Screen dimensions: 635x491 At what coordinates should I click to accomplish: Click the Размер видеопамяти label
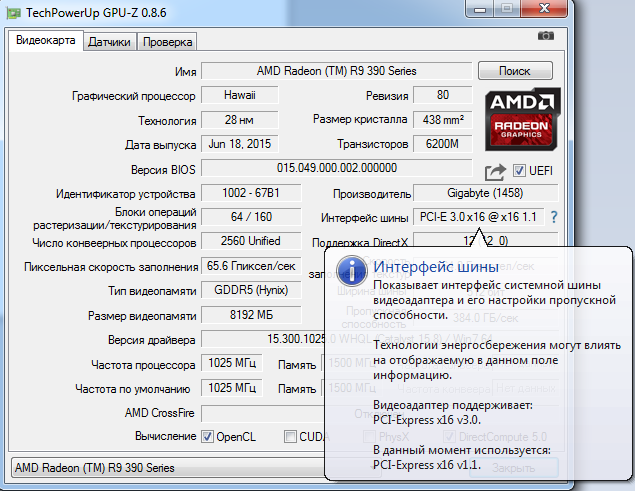[142, 316]
